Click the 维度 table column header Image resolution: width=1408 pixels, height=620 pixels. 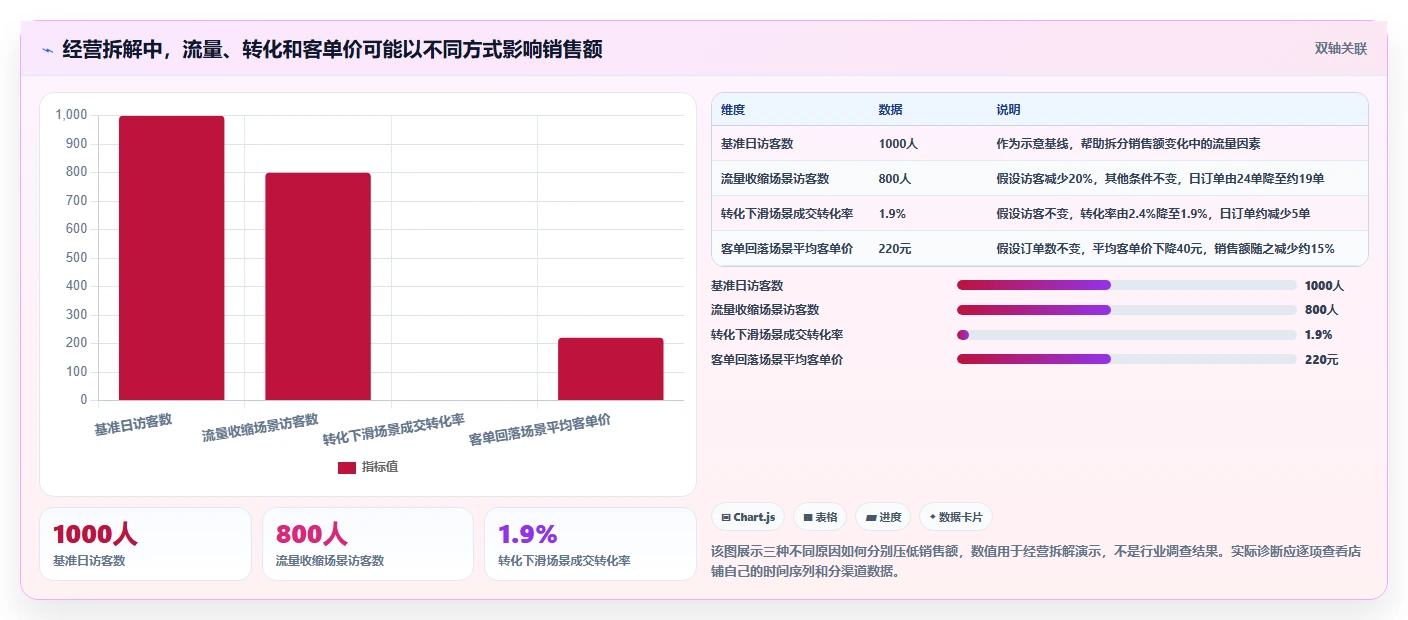(x=733, y=110)
